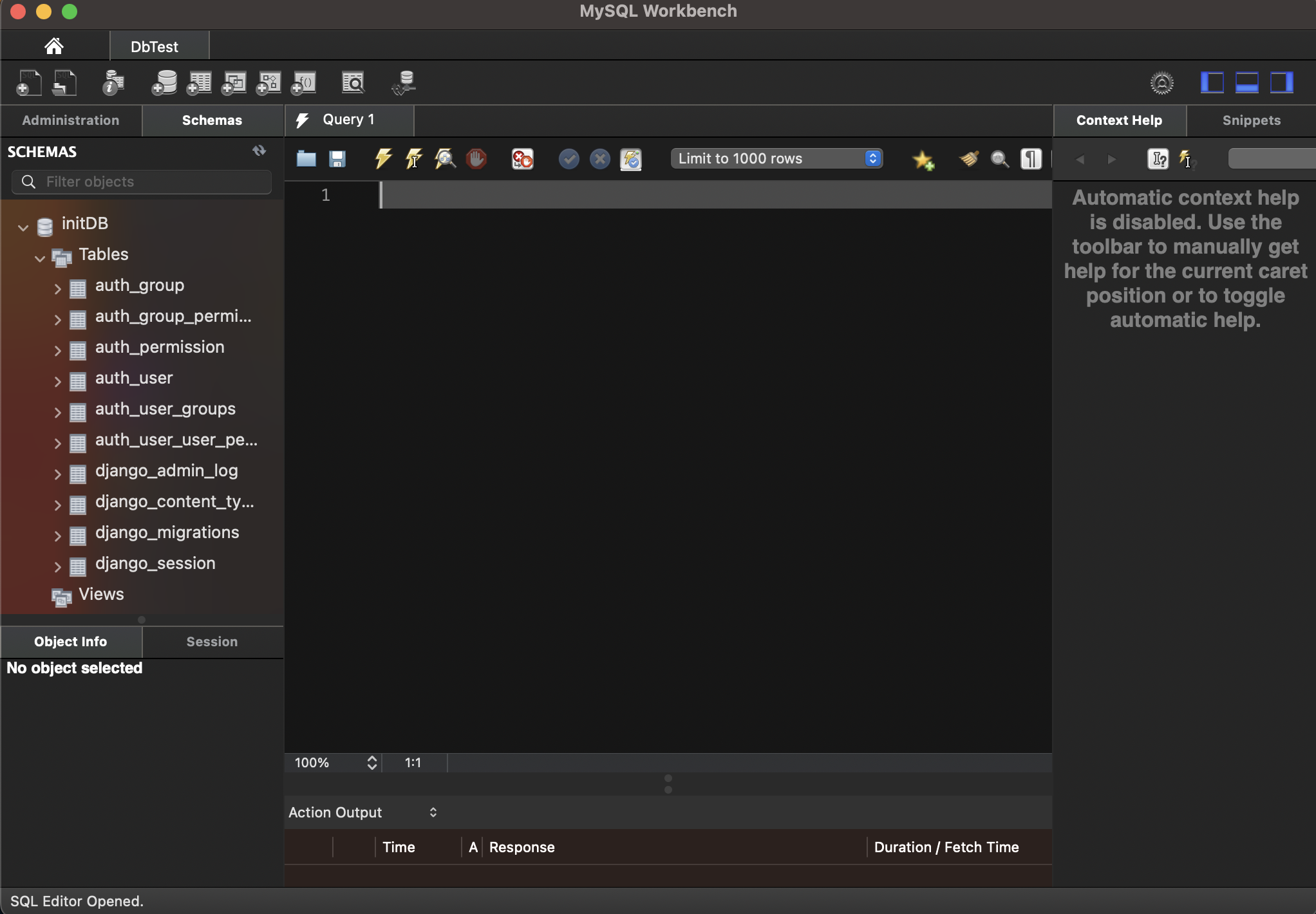
Task: Beautify the query with the broom icon
Action: pos(969,159)
